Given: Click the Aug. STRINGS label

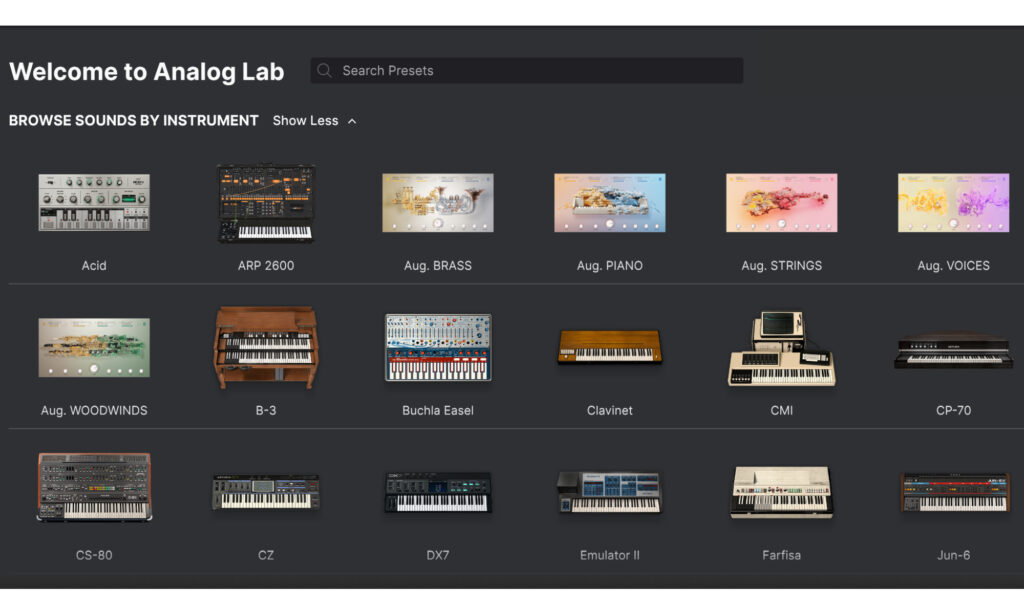Looking at the screenshot, I should [x=781, y=266].
